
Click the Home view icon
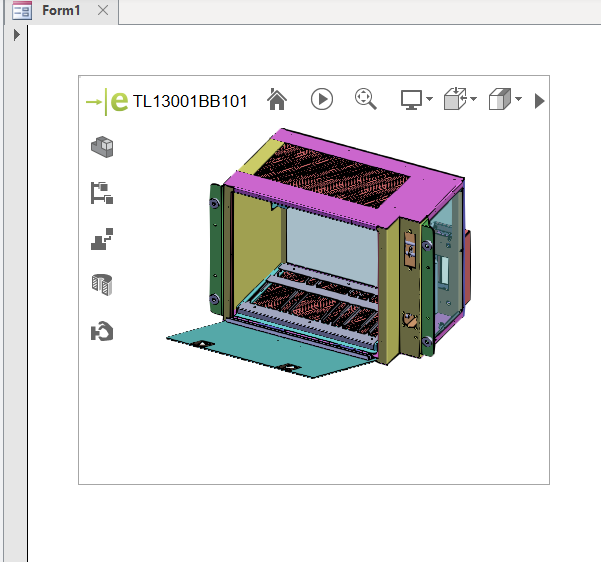(x=277, y=99)
